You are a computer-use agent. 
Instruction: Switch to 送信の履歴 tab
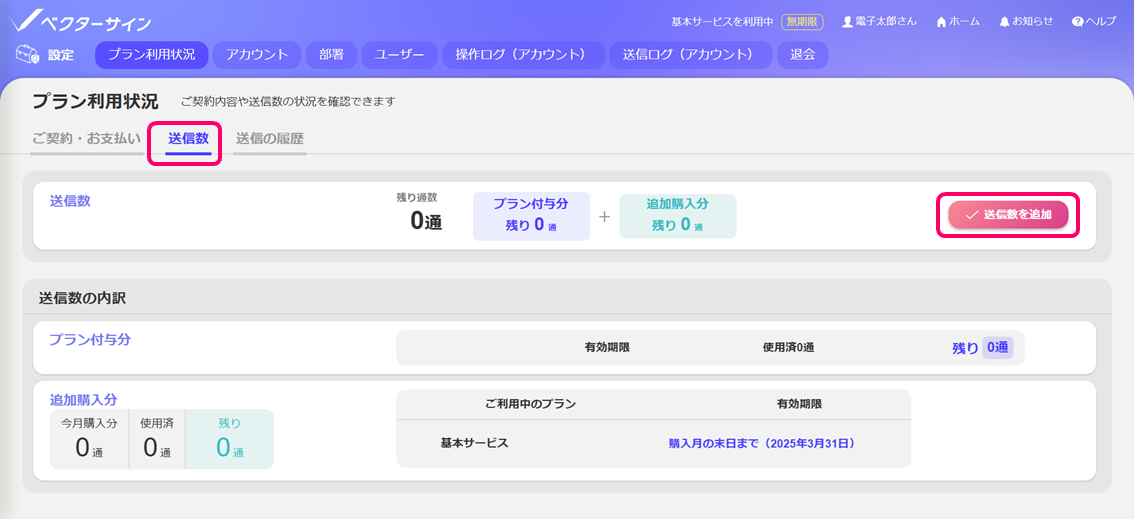(270, 139)
